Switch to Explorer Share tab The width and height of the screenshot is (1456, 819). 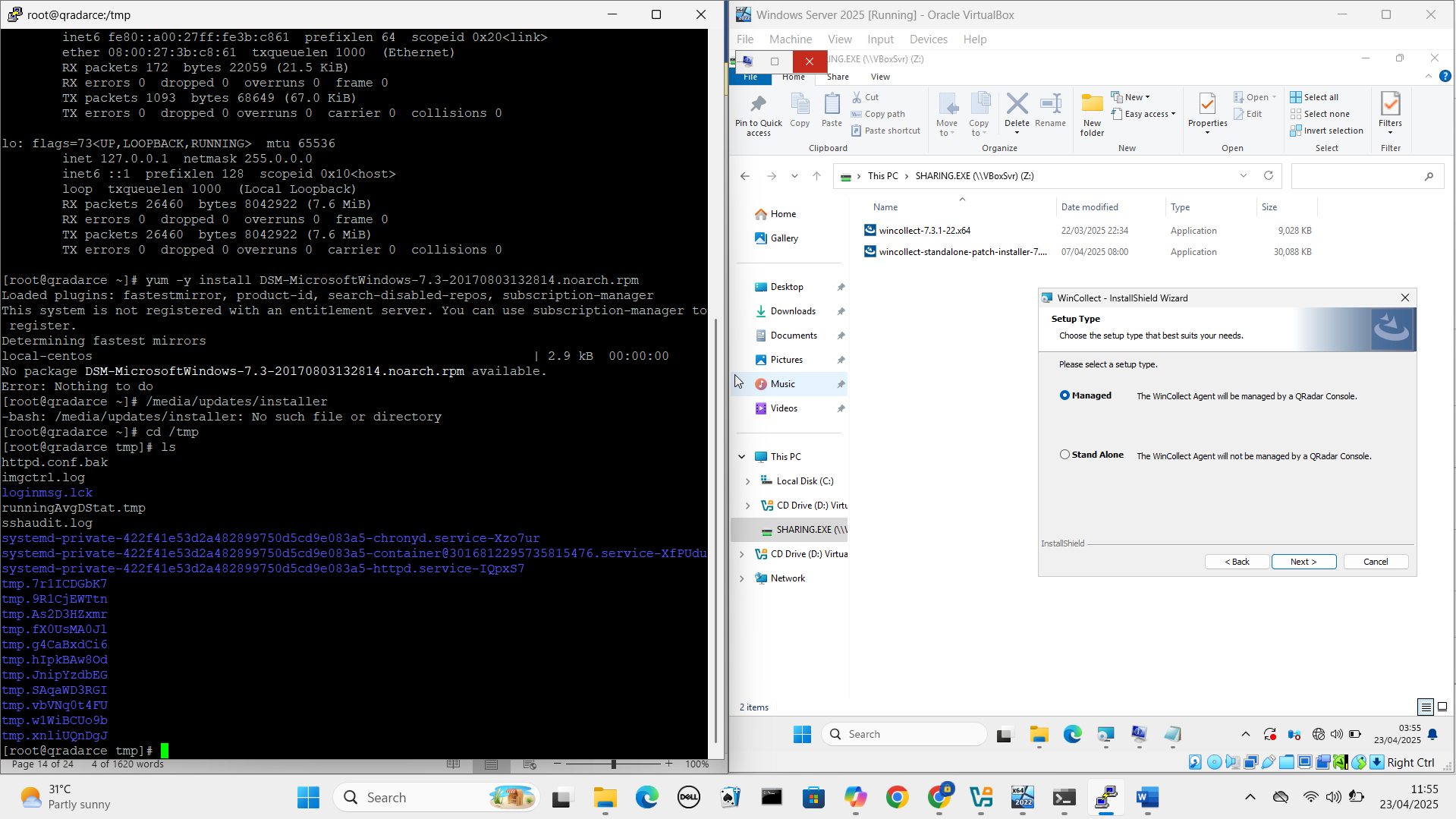(838, 77)
